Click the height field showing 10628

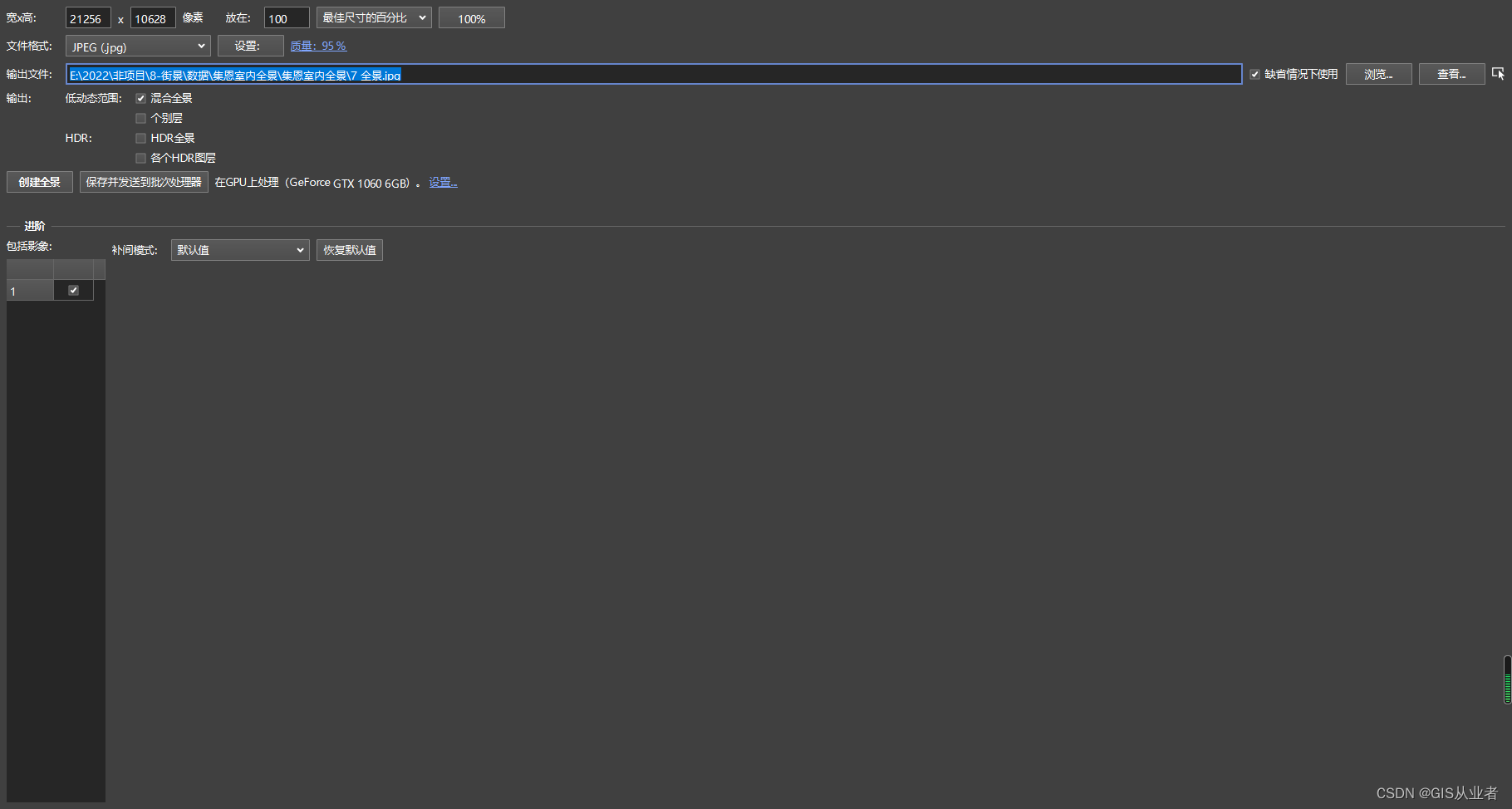[153, 18]
